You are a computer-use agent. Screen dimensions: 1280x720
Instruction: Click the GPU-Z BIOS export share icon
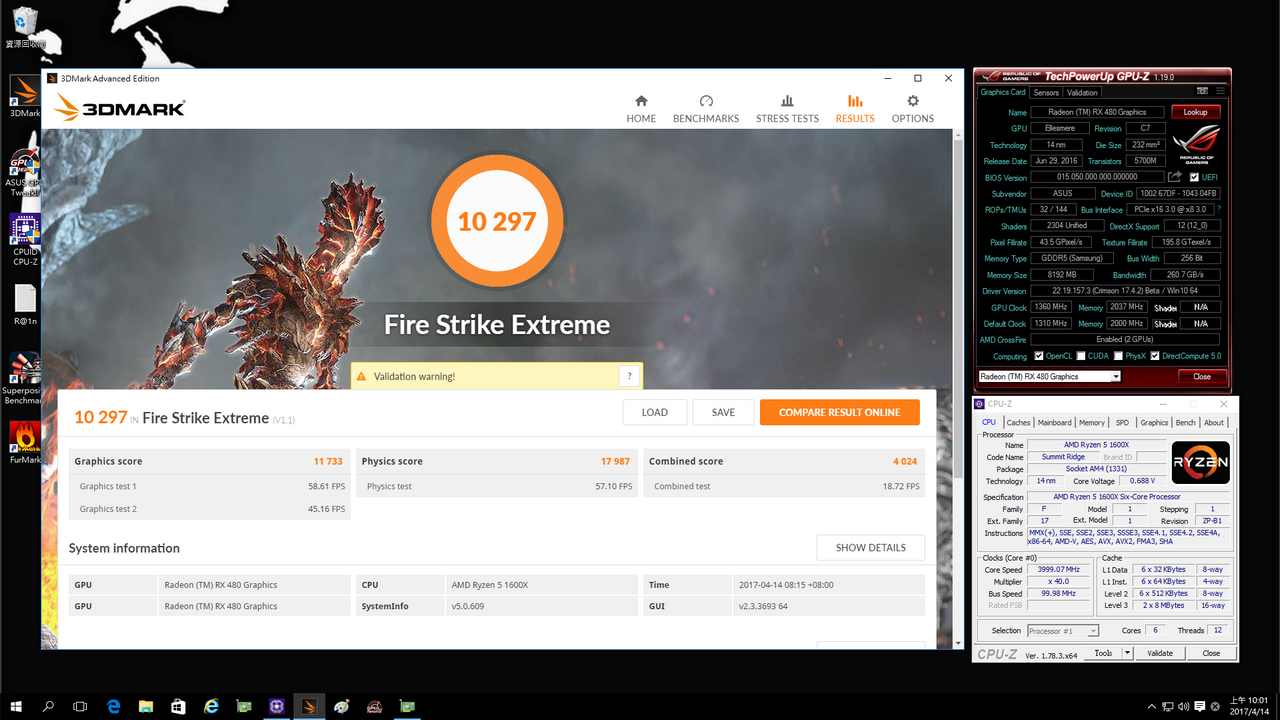tap(1175, 177)
